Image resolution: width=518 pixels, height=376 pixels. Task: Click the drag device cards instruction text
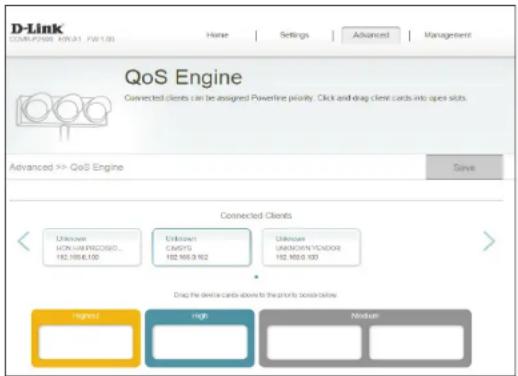255,295
